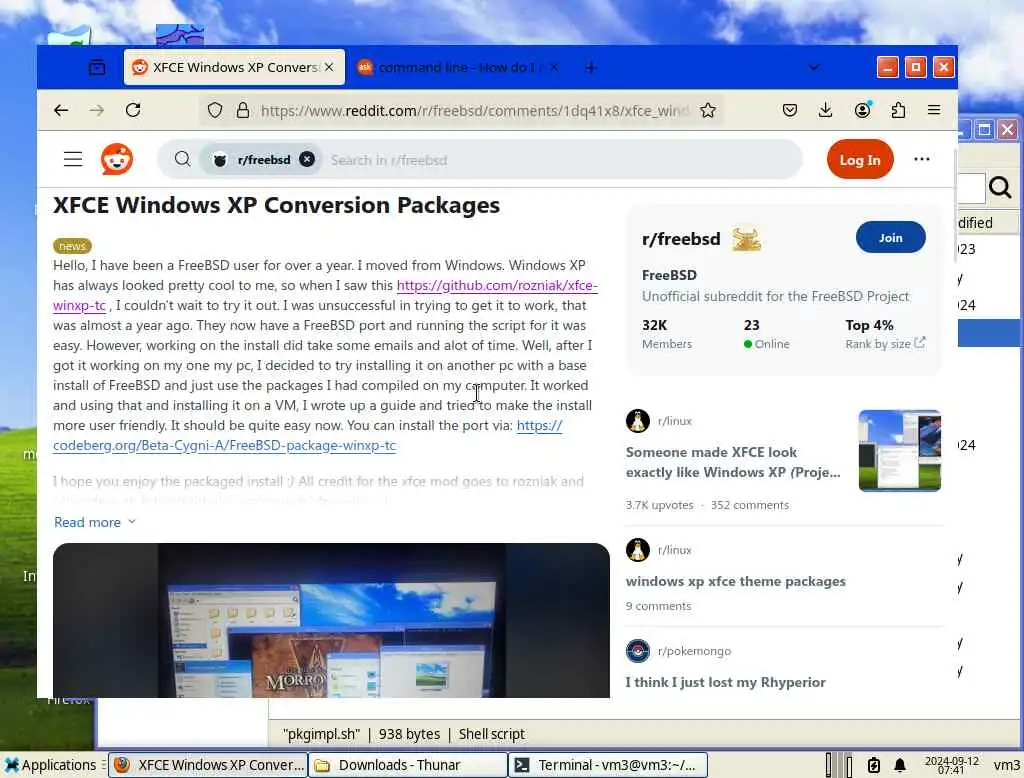Open 'windows xp xfce theme packages' post

point(735,581)
